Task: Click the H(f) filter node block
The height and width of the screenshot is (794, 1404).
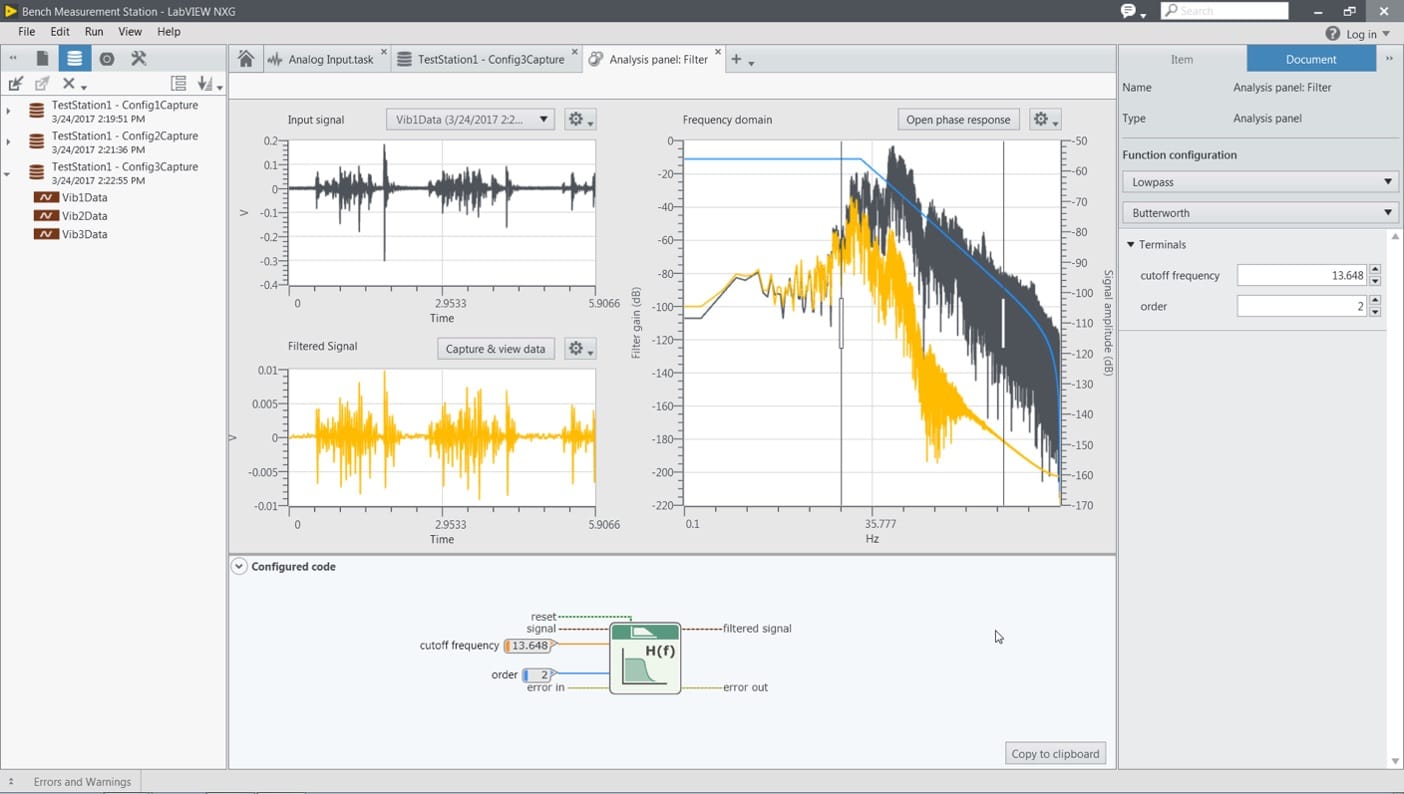Action: point(645,659)
